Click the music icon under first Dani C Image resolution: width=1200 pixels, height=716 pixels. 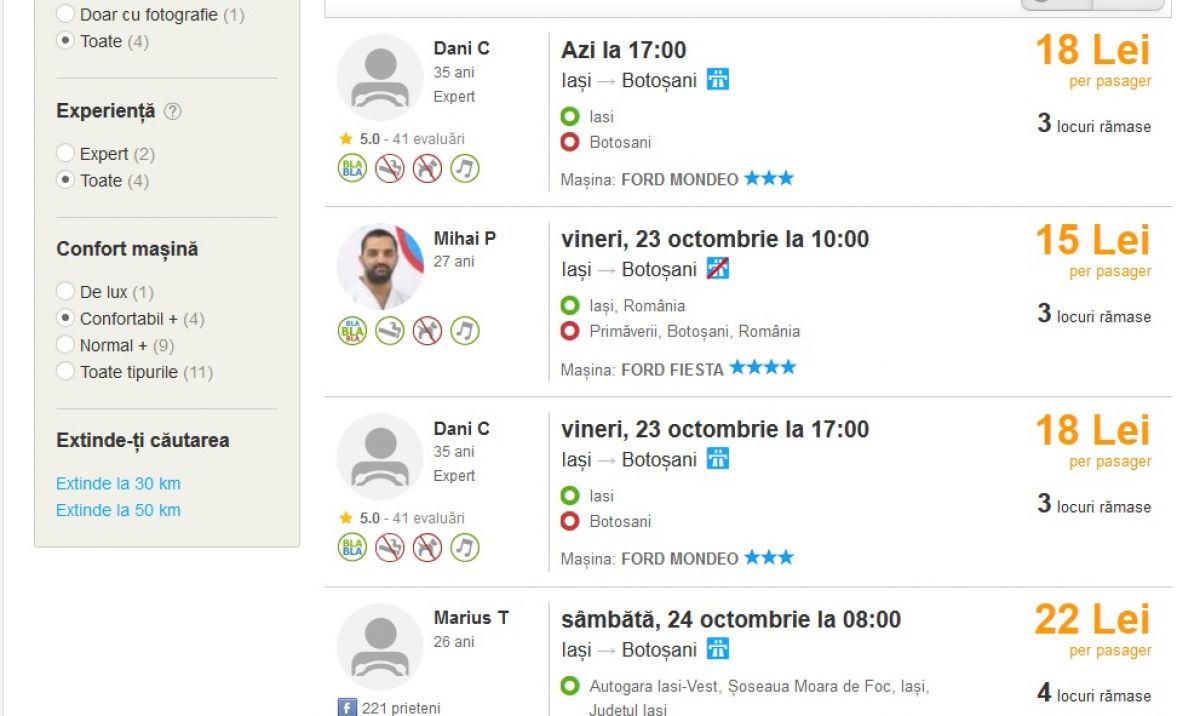coord(465,168)
